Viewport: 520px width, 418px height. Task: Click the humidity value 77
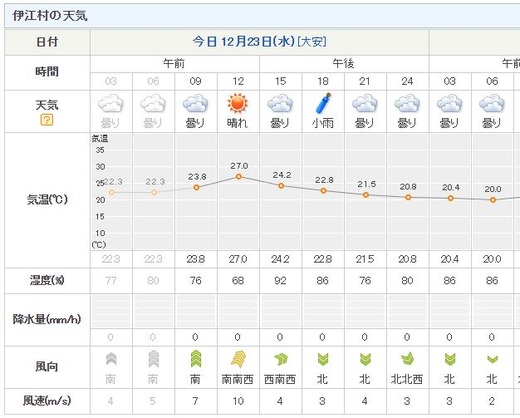[111, 281]
